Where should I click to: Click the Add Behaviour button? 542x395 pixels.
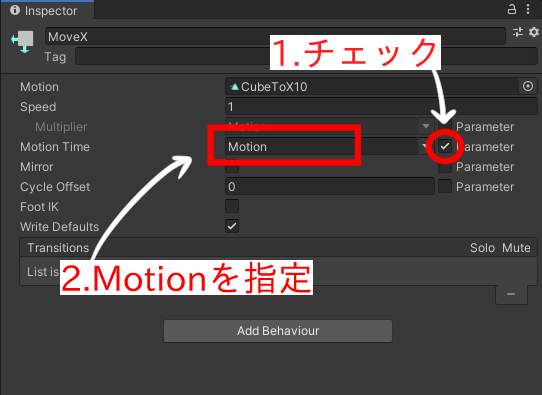pyautogui.click(x=278, y=331)
